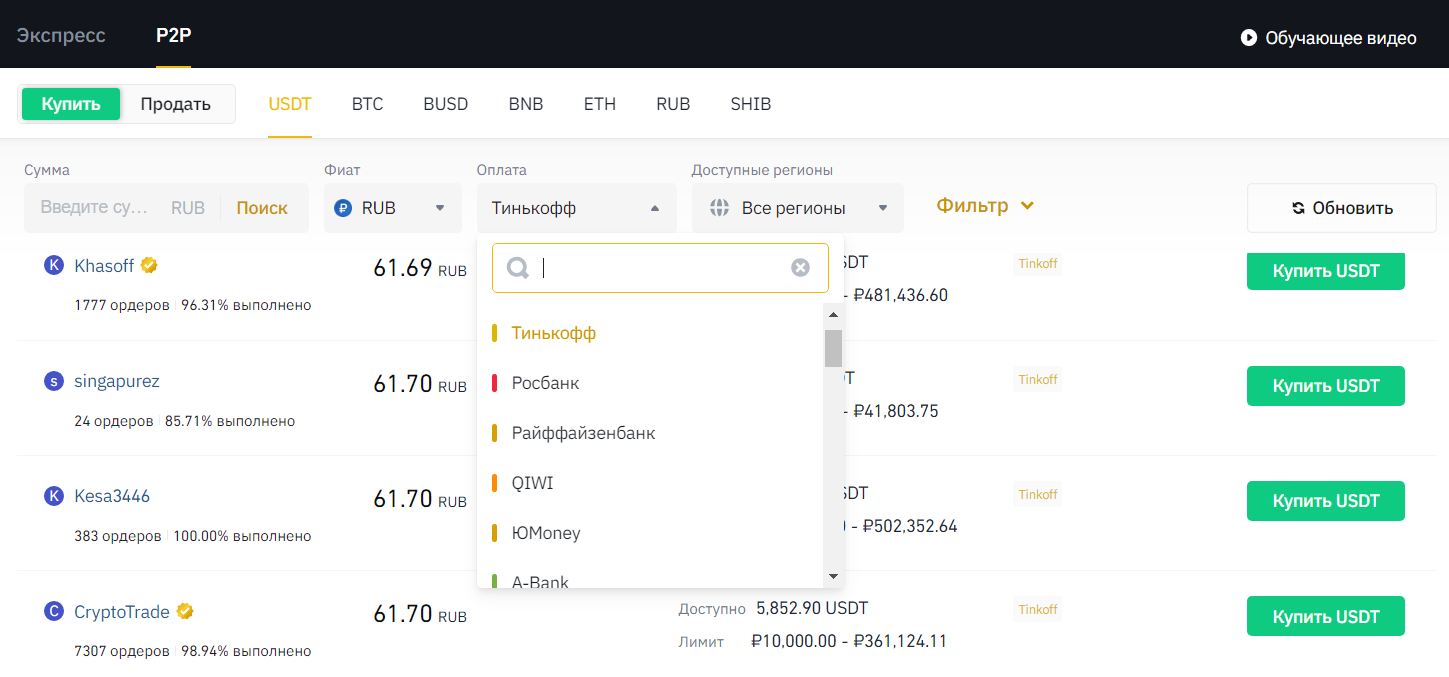Click the Обновить button
Viewport: 1449px width, 677px height.
pos(1342,208)
